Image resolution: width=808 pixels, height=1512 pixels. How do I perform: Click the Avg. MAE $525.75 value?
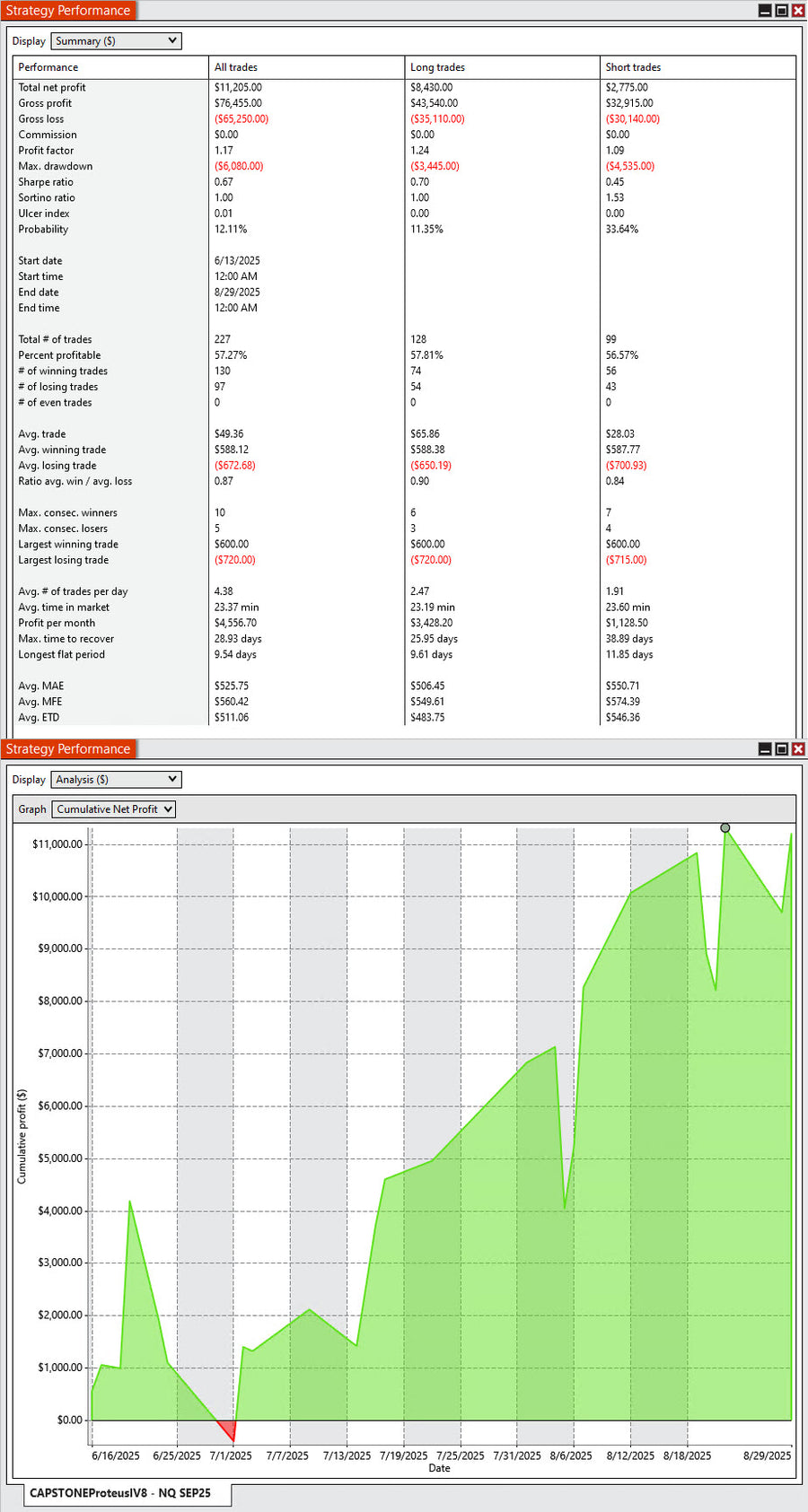pyautogui.click(x=232, y=686)
